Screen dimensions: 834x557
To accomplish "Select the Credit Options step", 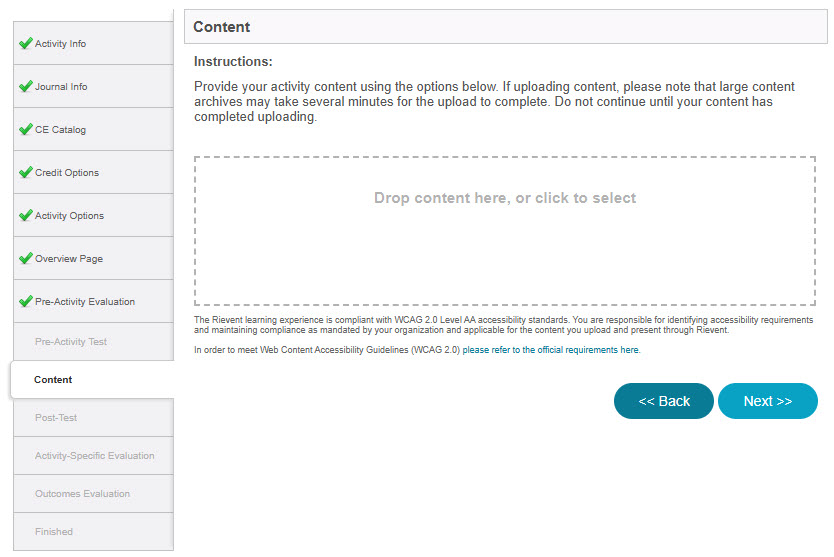I will coord(93,172).
